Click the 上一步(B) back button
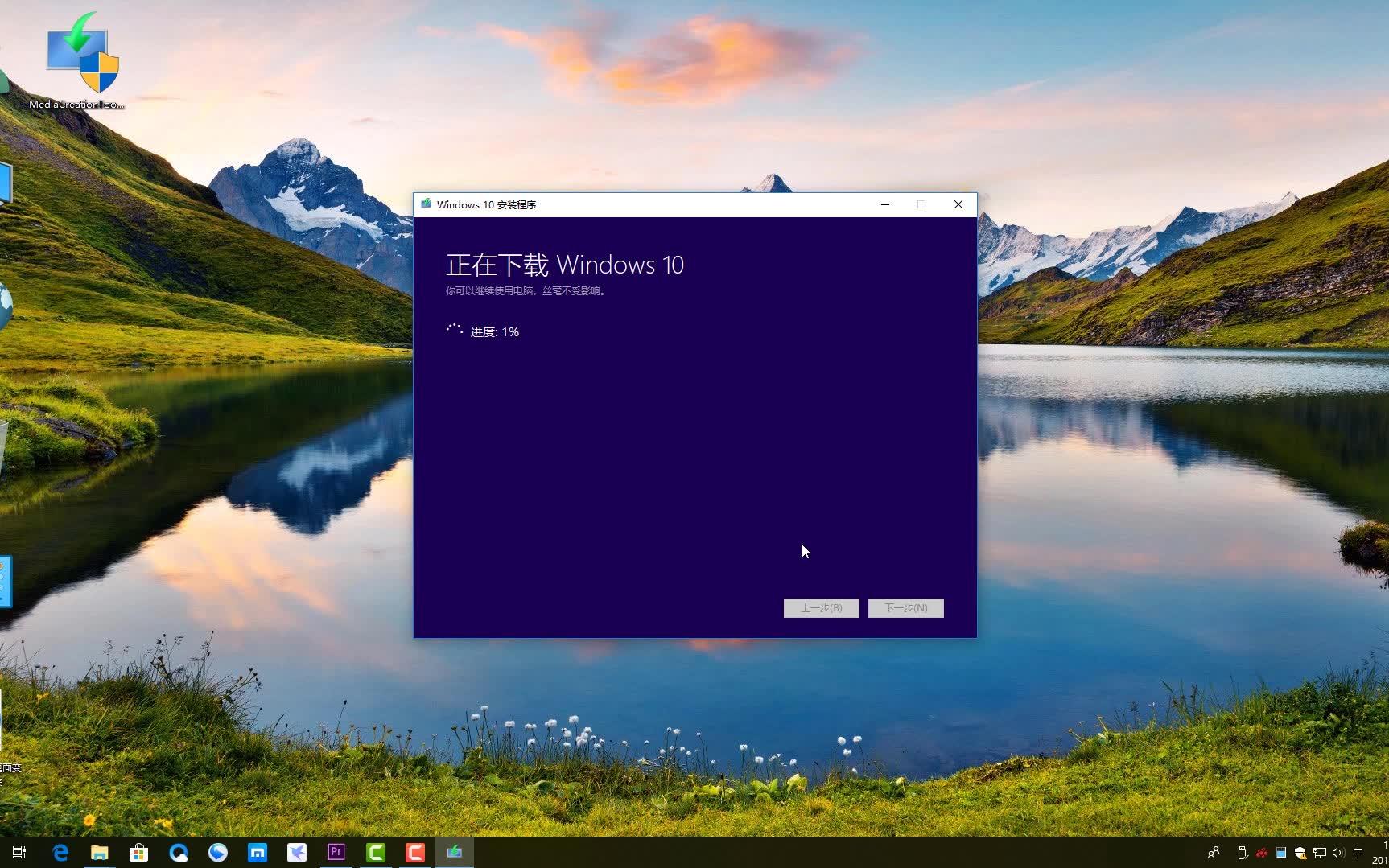1389x868 pixels. pyautogui.click(x=822, y=608)
